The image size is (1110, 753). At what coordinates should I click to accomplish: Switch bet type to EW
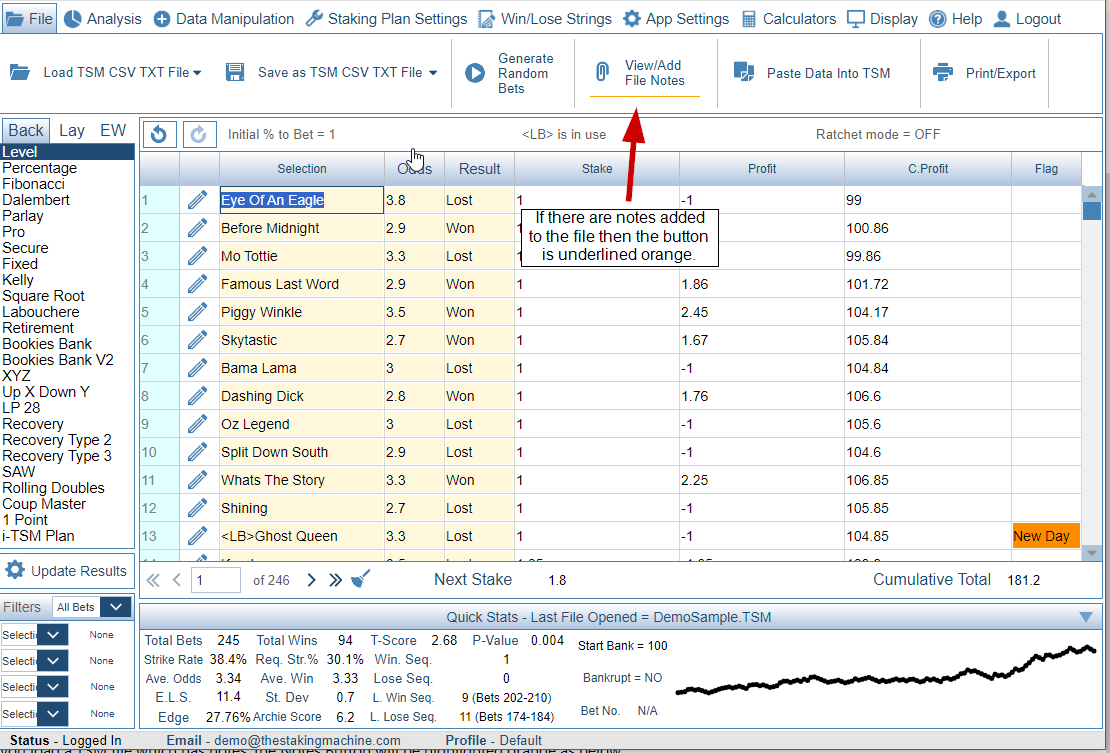tap(113, 130)
